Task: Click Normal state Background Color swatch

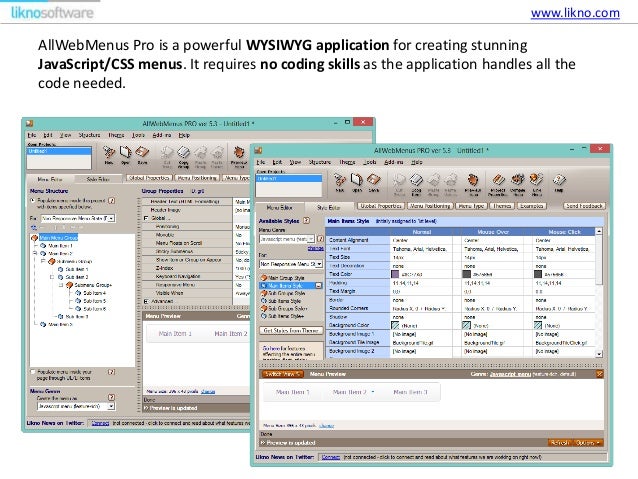Action: point(395,325)
